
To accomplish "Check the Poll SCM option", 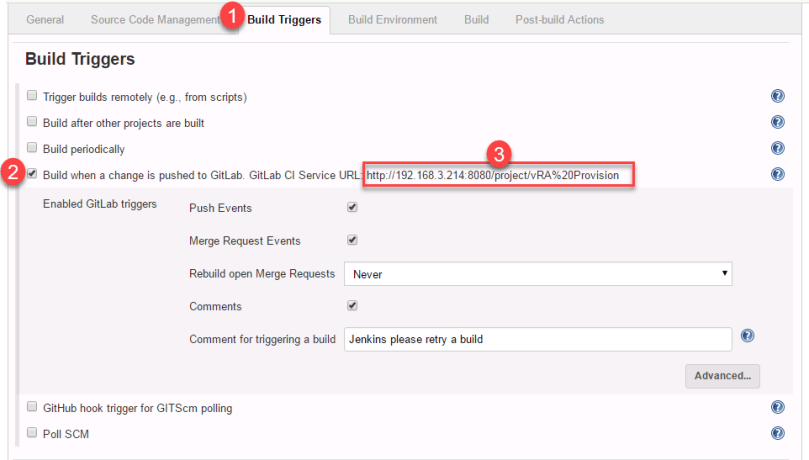I will click(33, 434).
